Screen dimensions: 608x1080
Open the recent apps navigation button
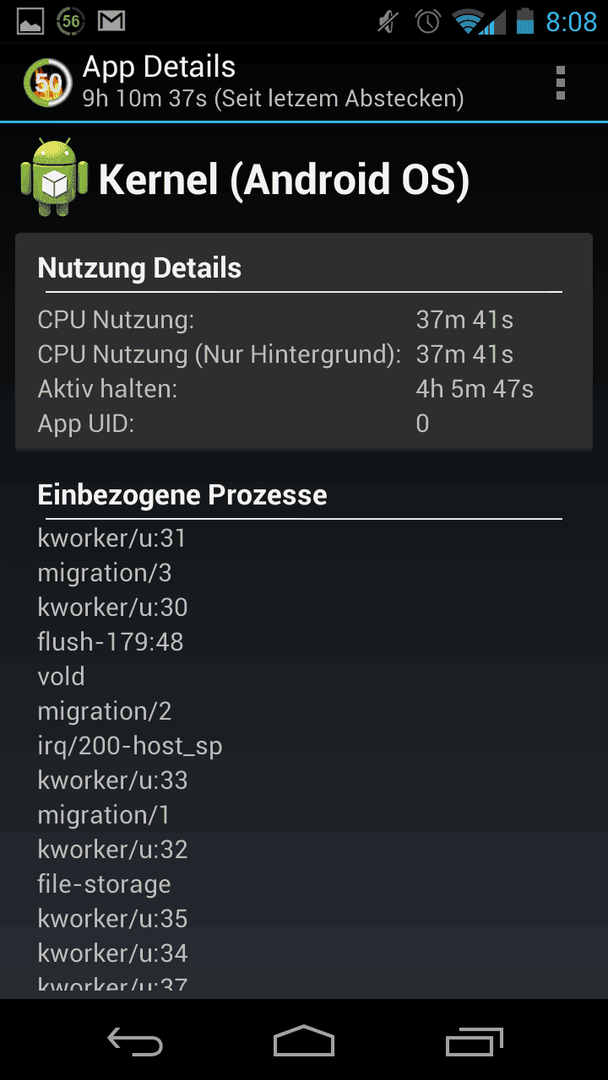[x=474, y=1040]
